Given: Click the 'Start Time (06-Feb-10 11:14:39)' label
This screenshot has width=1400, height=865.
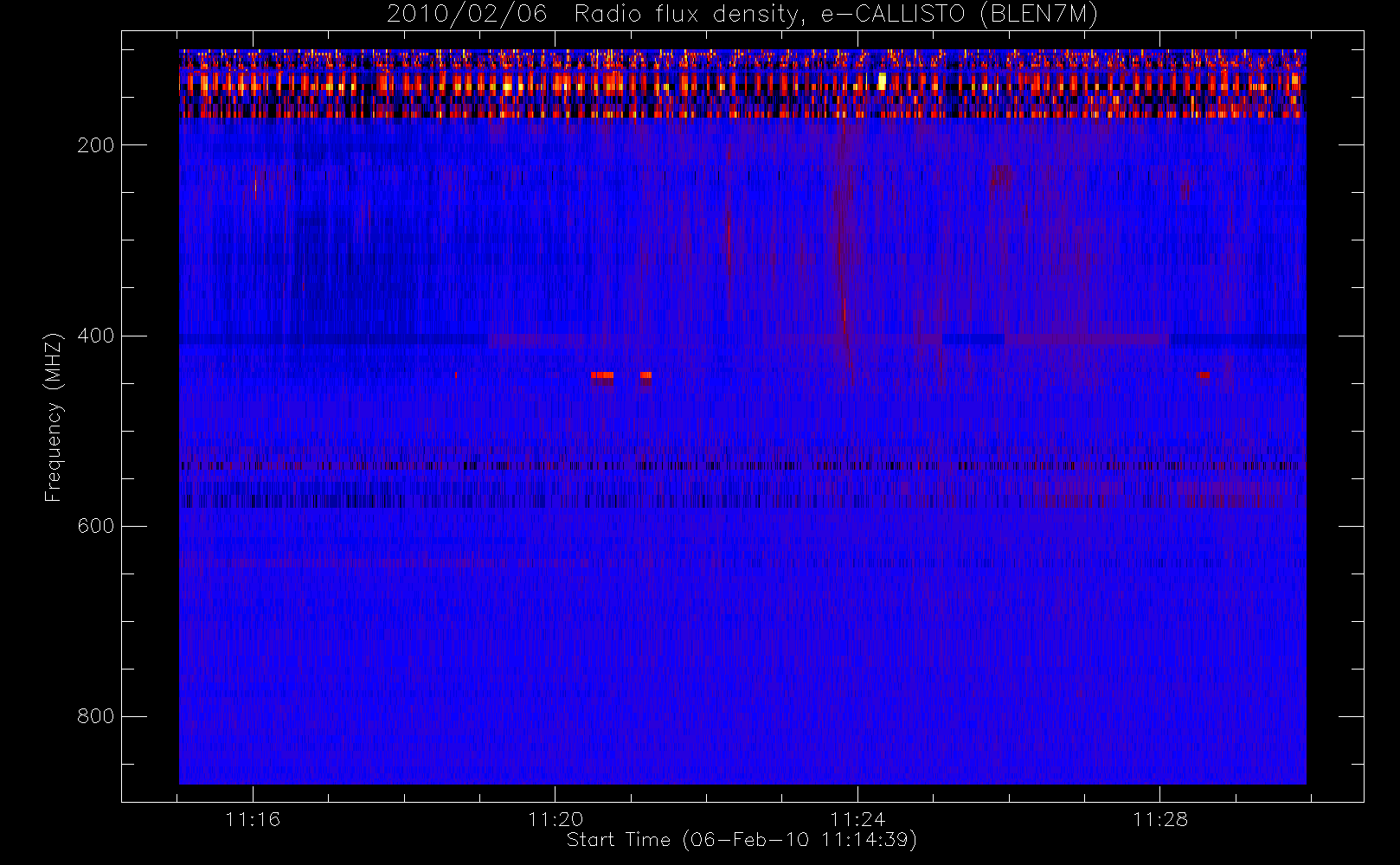Looking at the screenshot, I should pyautogui.click(x=742, y=840).
